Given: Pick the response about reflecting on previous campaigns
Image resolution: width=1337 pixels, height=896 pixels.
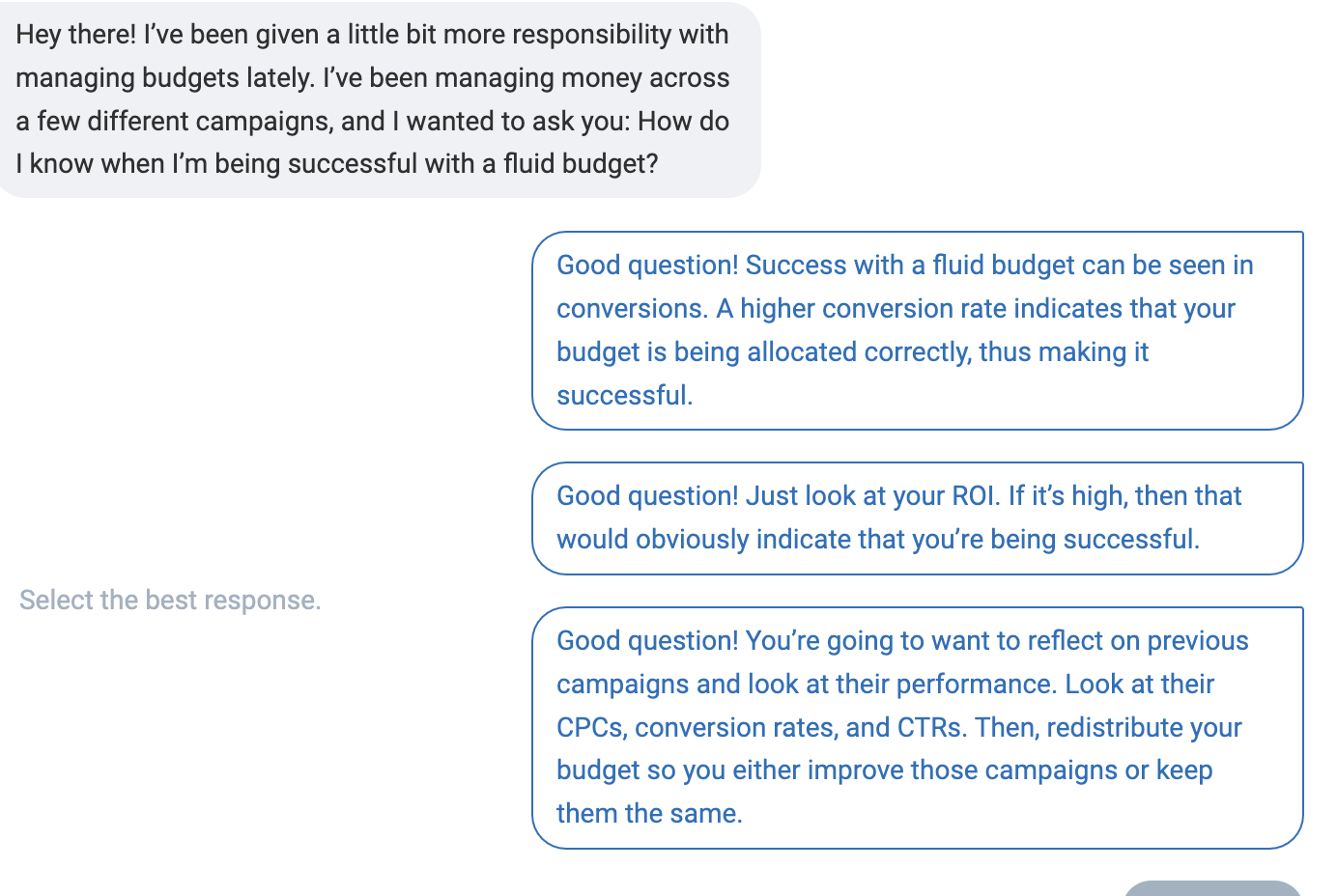Looking at the screenshot, I should click(917, 727).
